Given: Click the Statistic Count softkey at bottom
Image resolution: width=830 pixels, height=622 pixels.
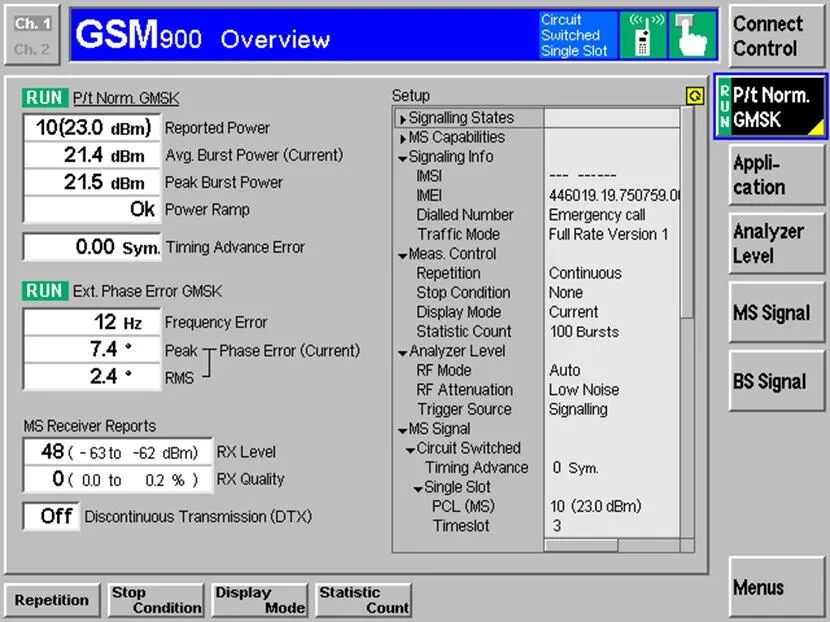Looking at the screenshot, I should tap(363, 600).
